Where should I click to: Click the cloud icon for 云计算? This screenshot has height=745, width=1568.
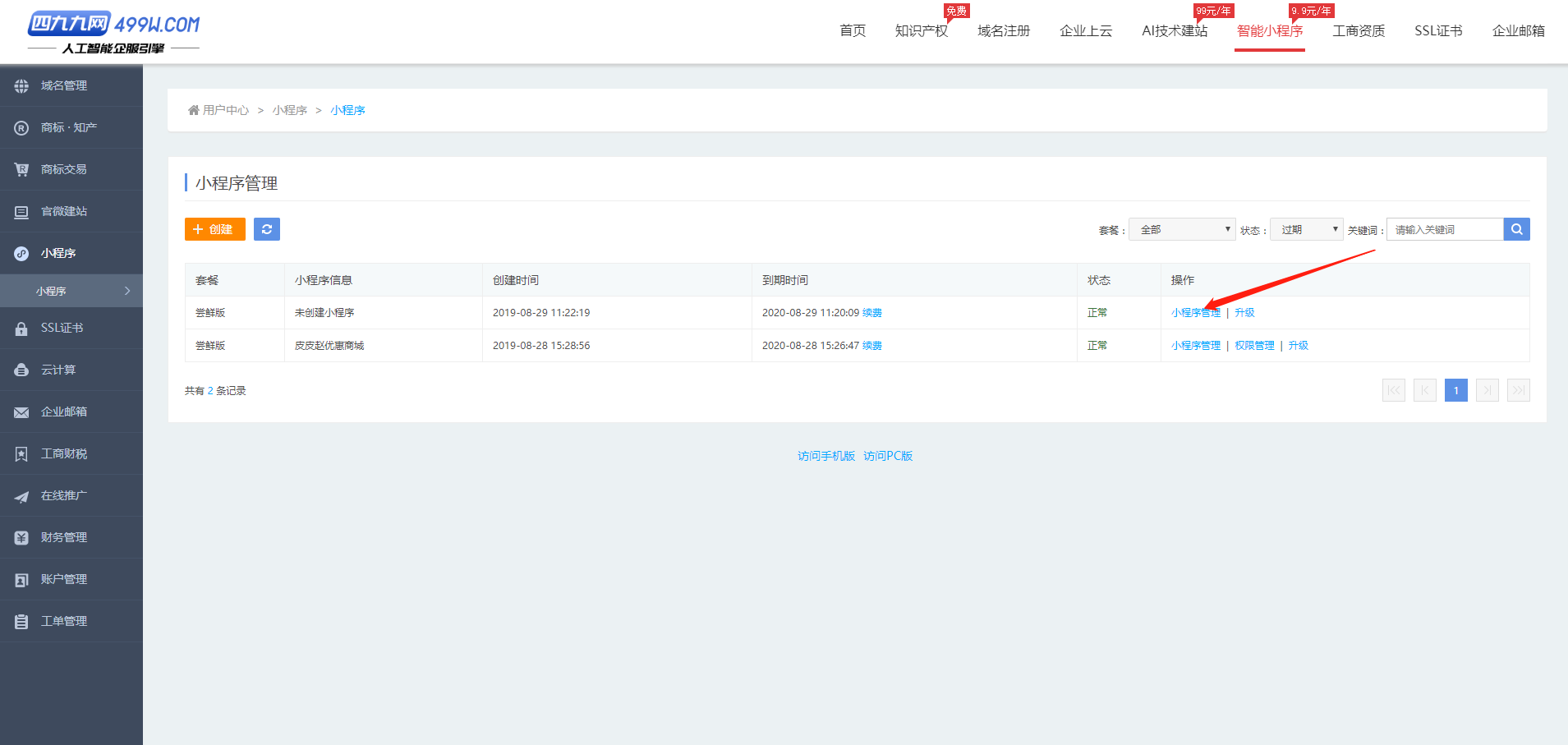(21, 370)
